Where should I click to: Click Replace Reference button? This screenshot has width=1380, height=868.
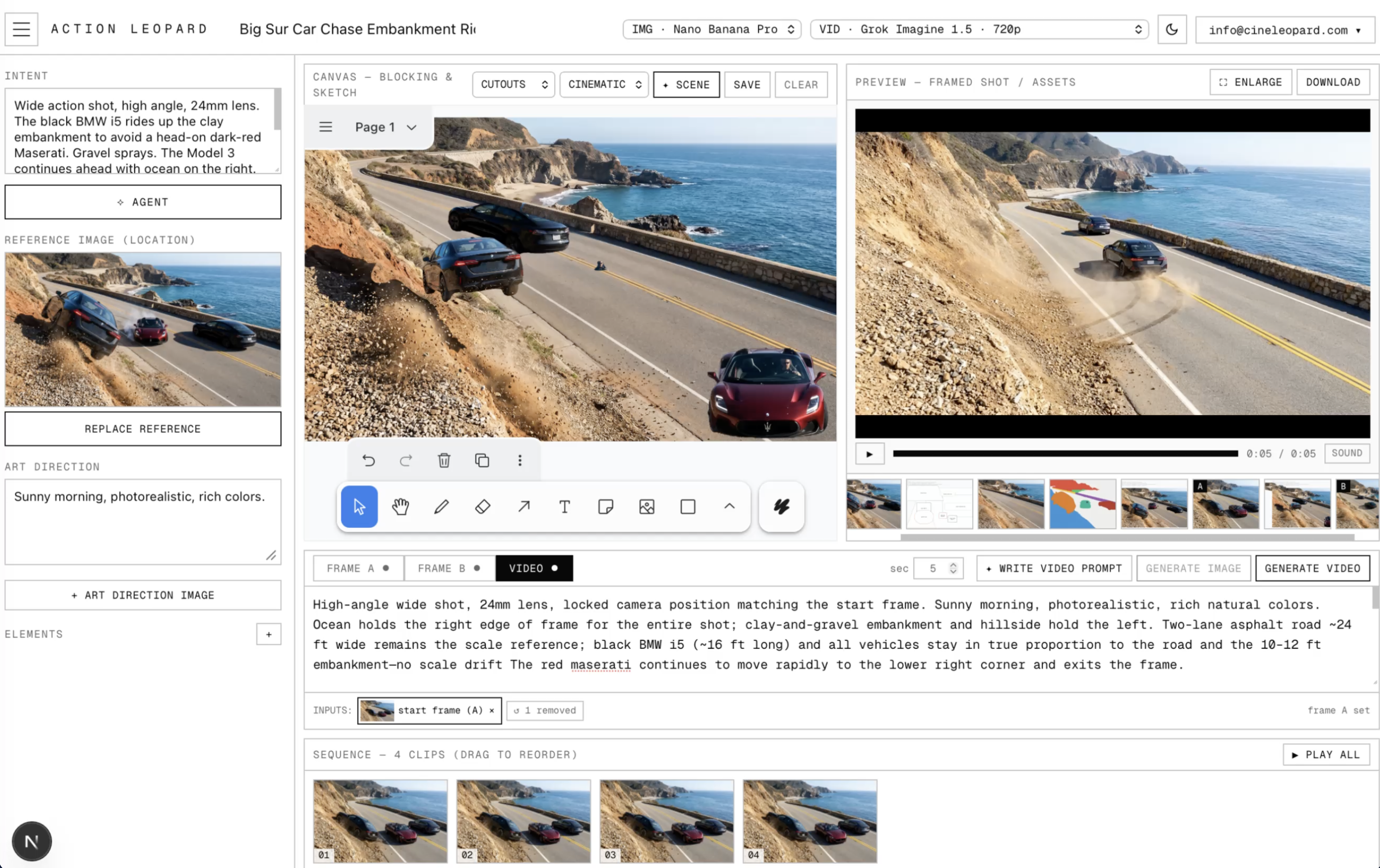coord(143,429)
